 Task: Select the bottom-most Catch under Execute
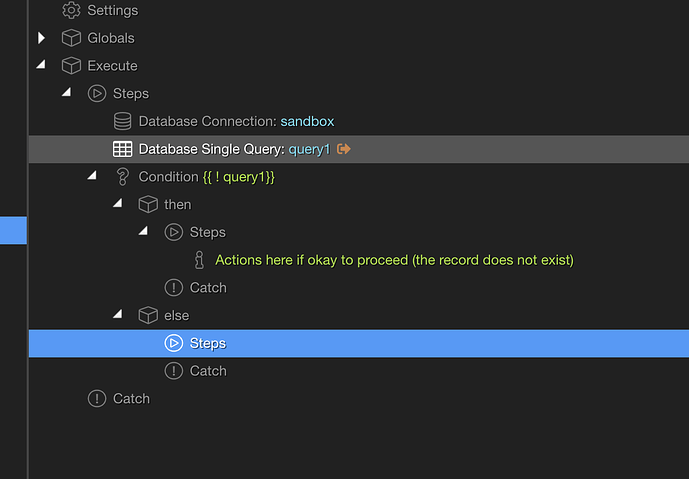(x=131, y=398)
